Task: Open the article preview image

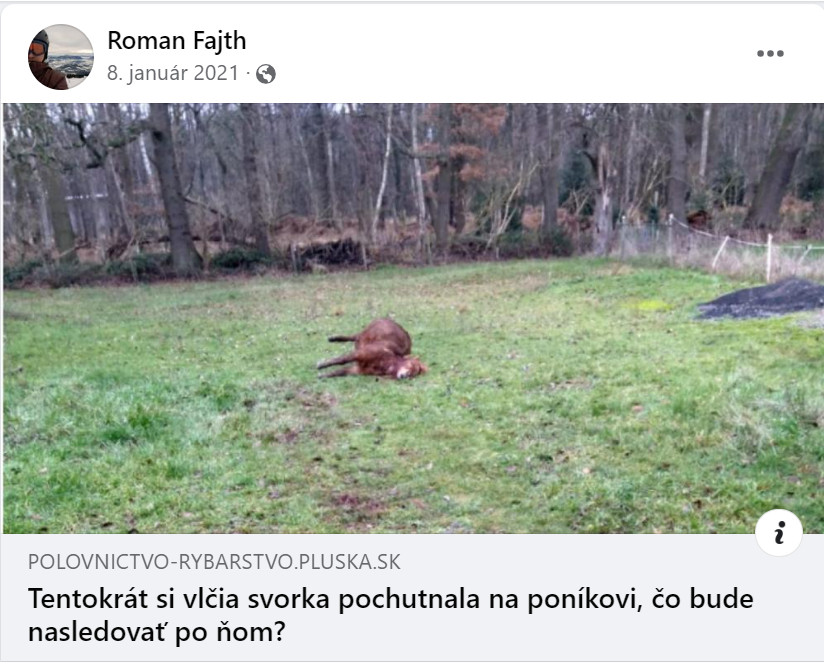Action: pos(413,318)
